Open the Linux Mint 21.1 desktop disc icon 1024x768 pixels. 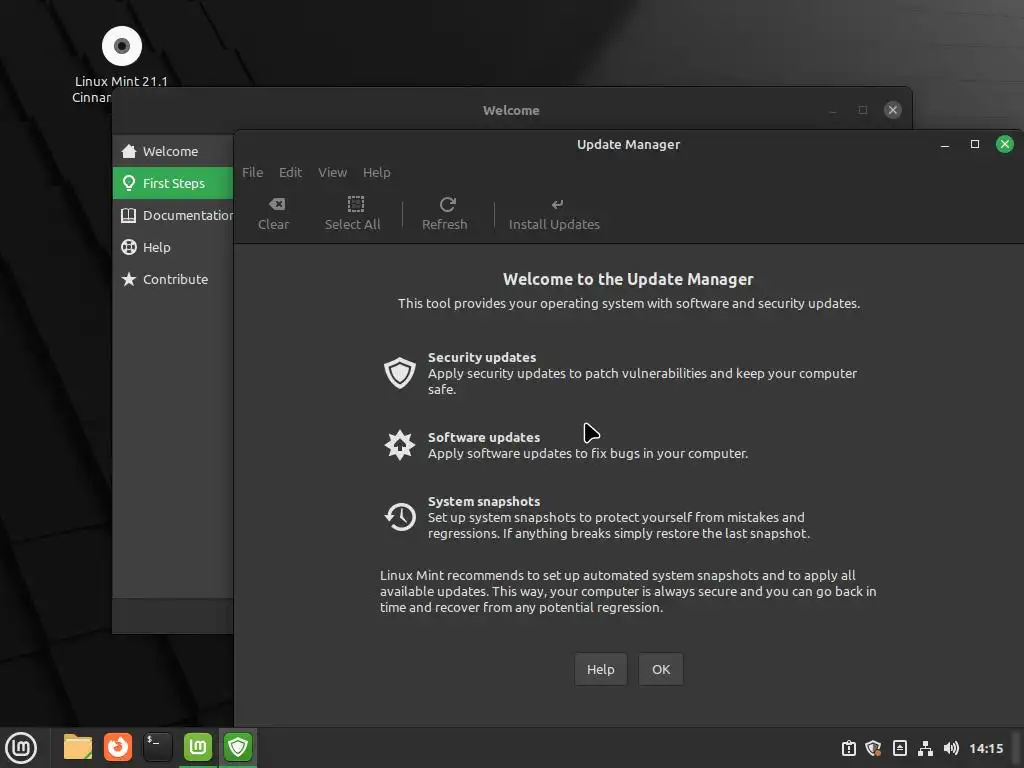pyautogui.click(x=121, y=46)
